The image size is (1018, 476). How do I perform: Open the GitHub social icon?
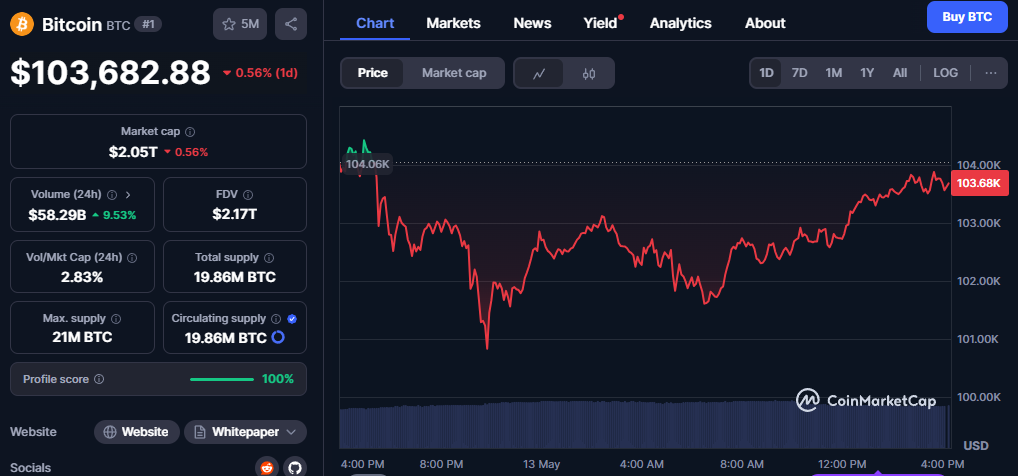coord(295,468)
